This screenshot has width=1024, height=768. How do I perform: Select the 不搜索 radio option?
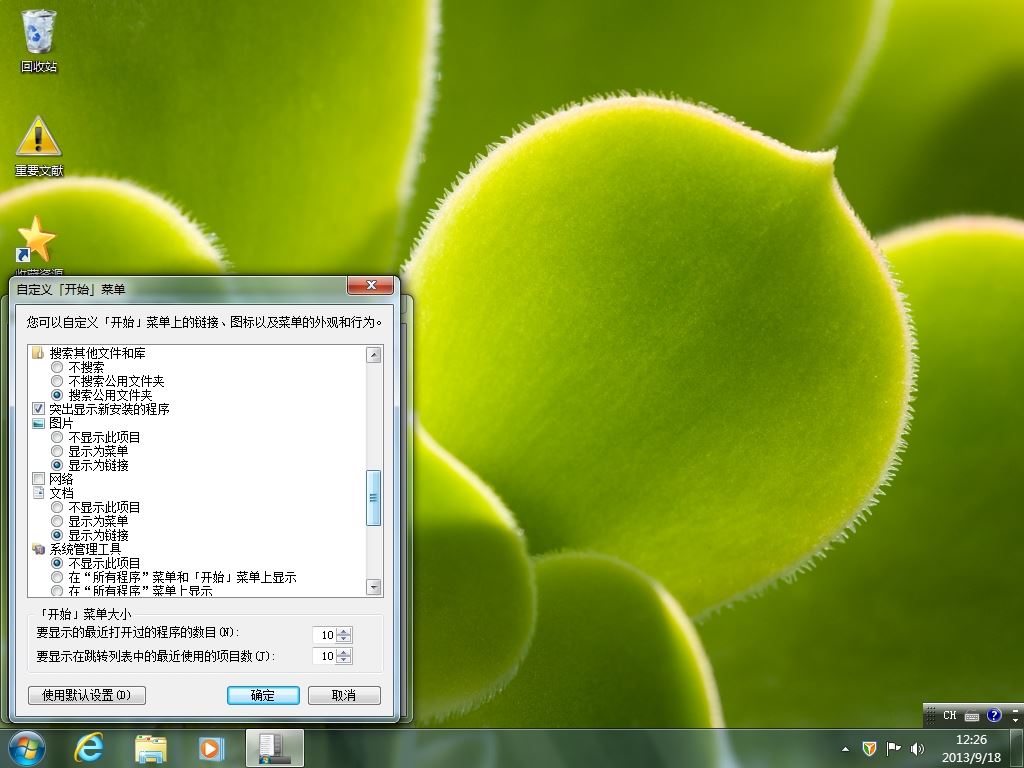(x=57, y=367)
